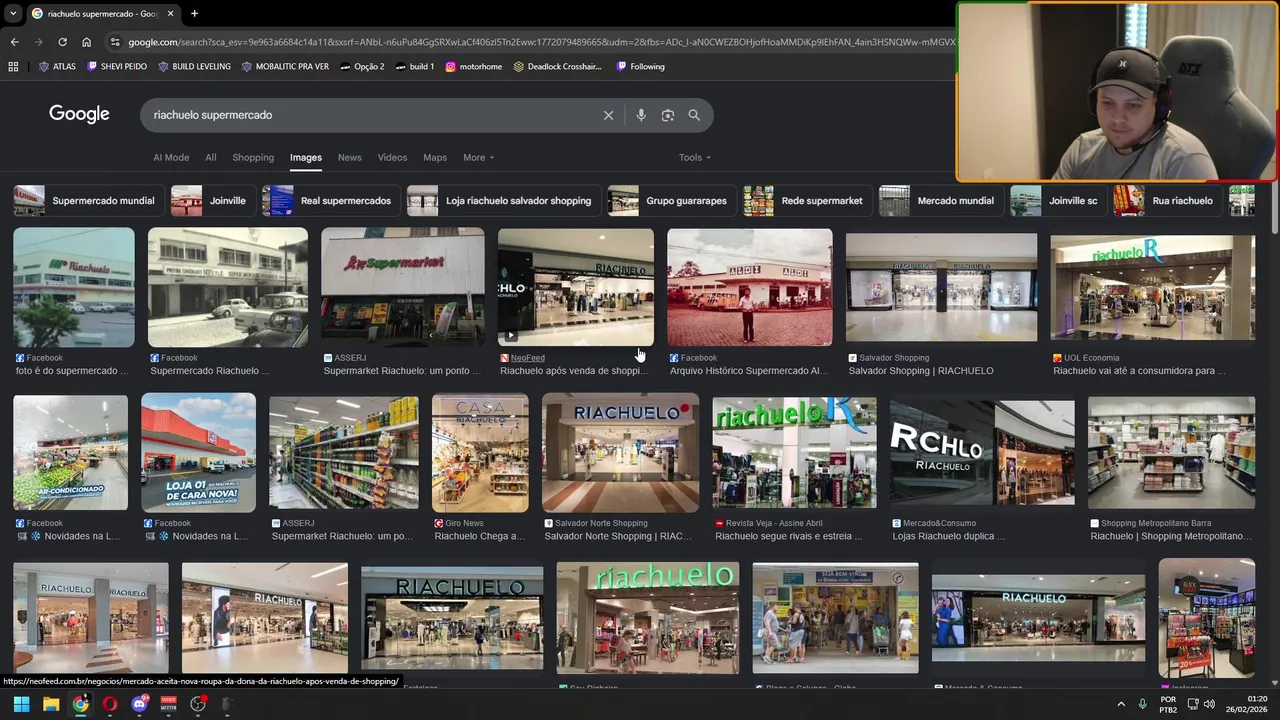Open the Following bookmark
The image size is (1280, 720).
click(640, 67)
